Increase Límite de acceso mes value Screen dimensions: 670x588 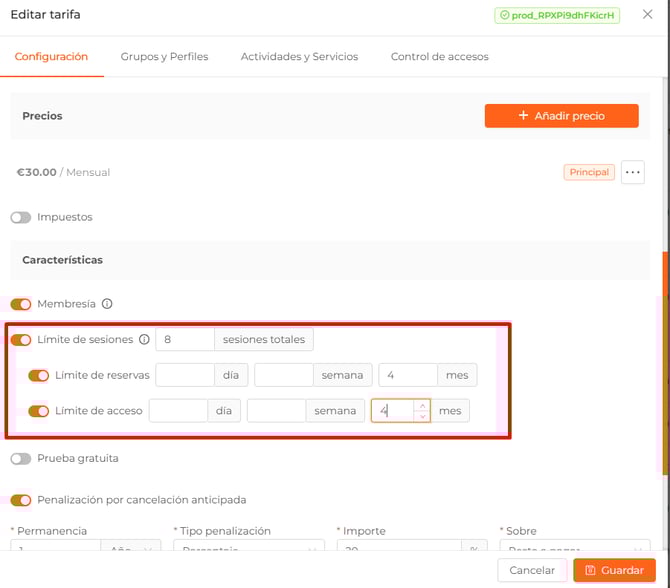[x=423, y=405]
